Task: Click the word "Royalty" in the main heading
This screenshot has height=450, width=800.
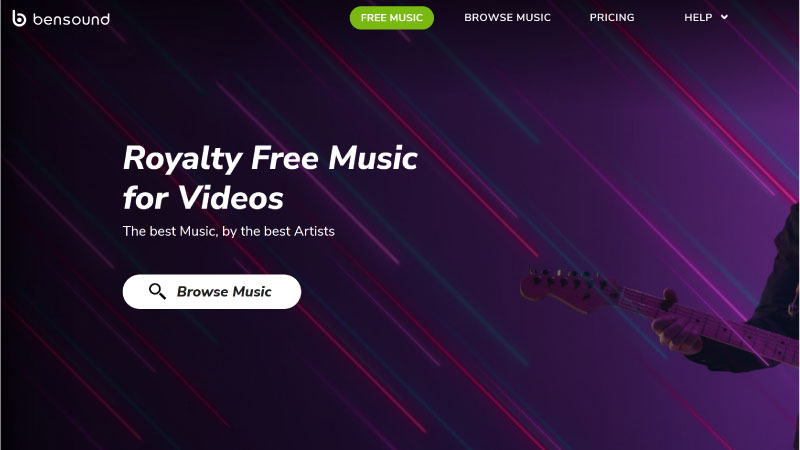Action: tap(182, 159)
